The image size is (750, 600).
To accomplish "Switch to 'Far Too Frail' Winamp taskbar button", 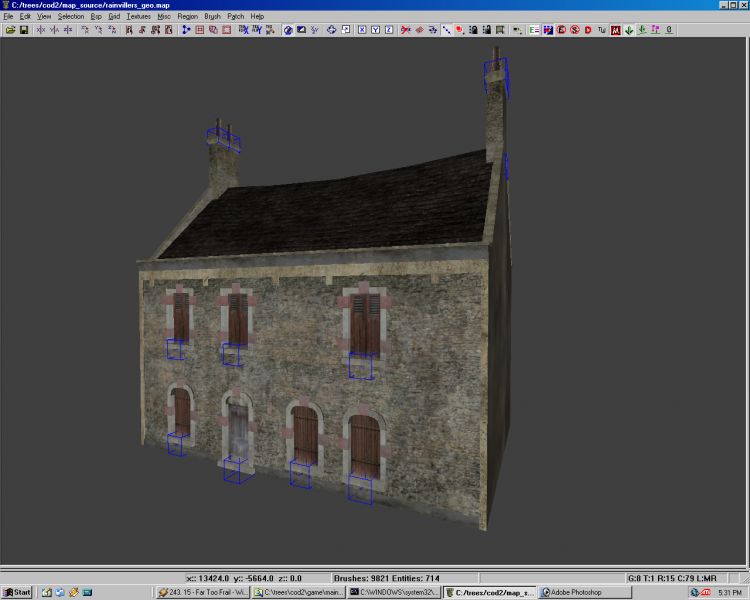I will [x=203, y=592].
